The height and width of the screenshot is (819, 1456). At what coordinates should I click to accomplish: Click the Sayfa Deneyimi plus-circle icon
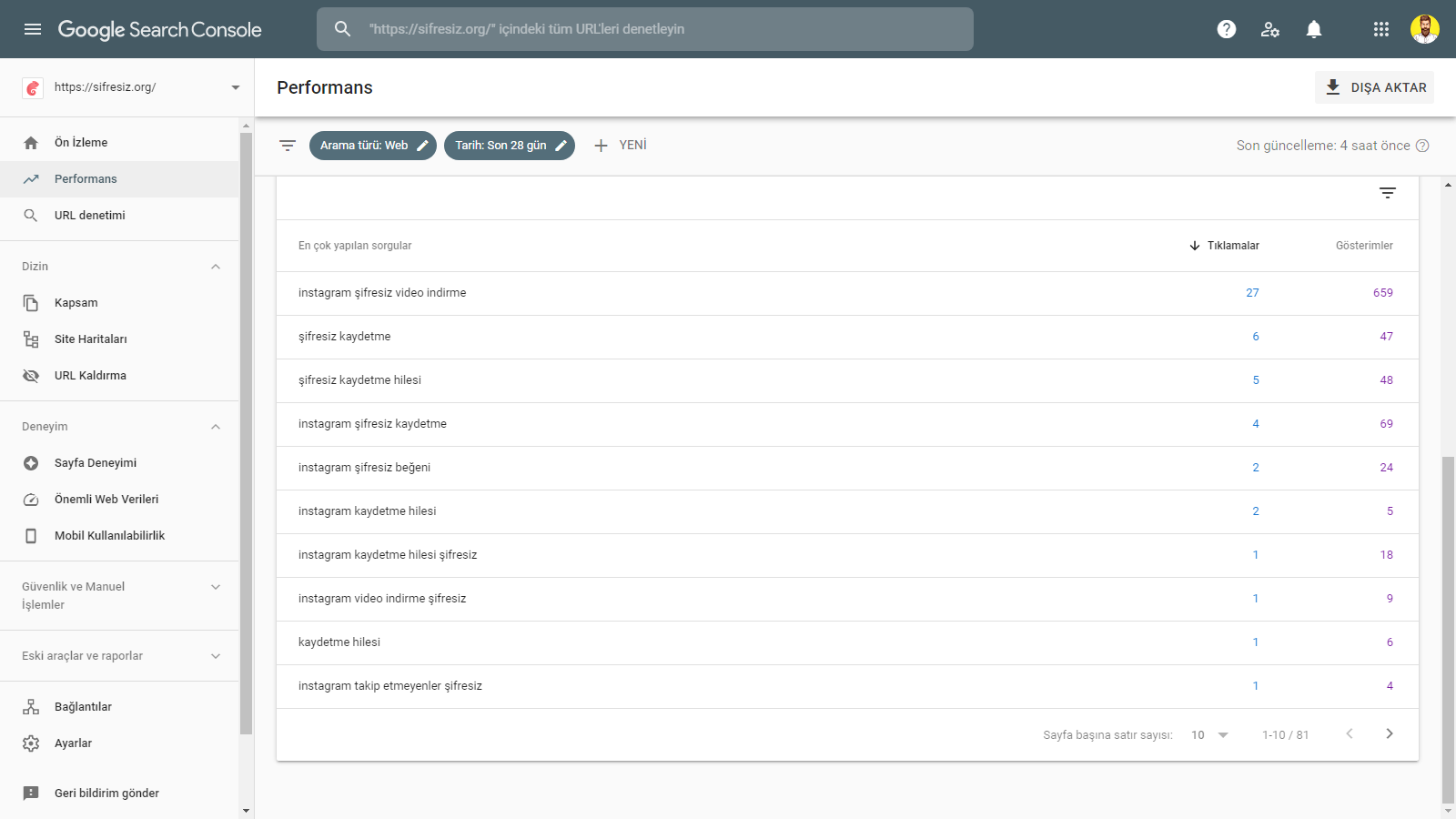(x=31, y=463)
